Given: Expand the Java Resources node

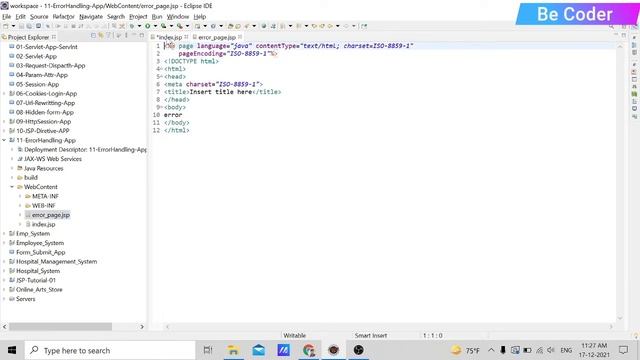Looking at the screenshot, I should [12, 168].
